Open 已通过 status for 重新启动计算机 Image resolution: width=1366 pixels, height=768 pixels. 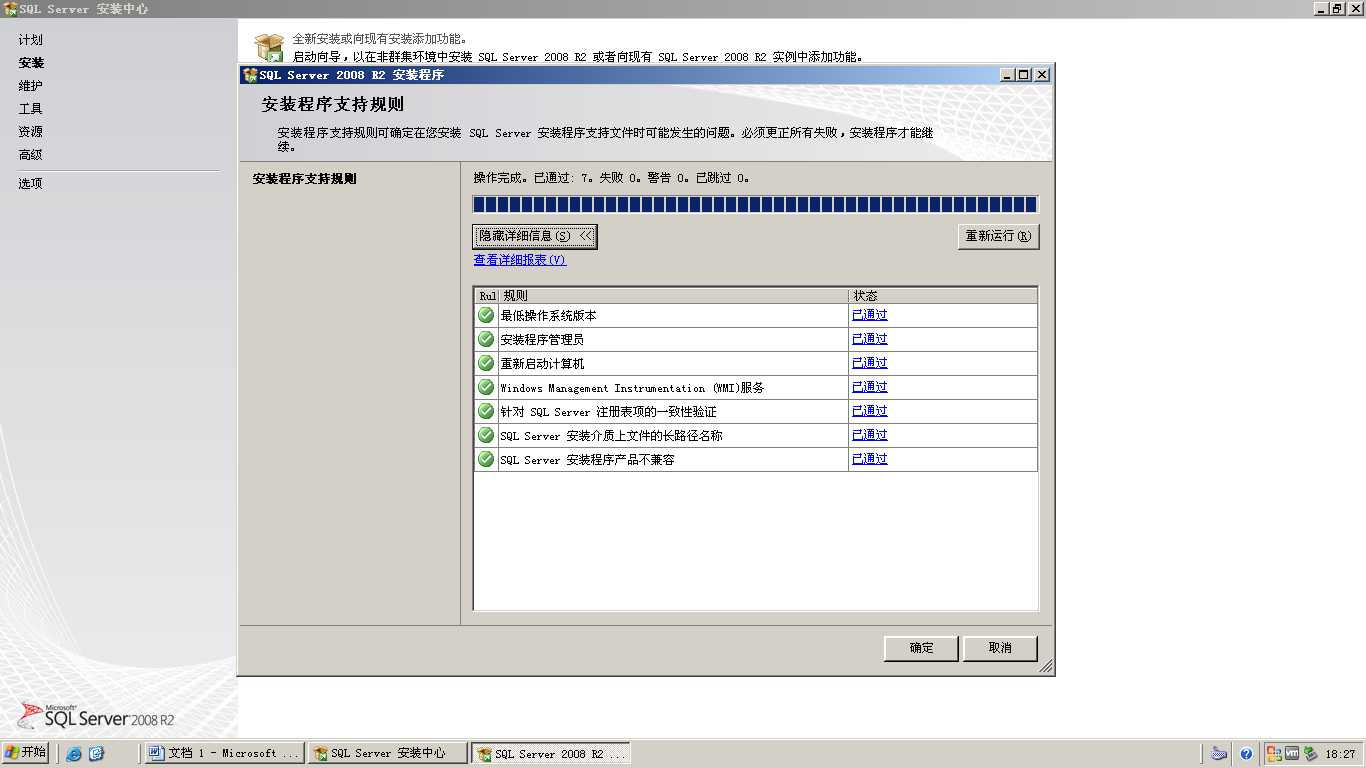[870, 363]
